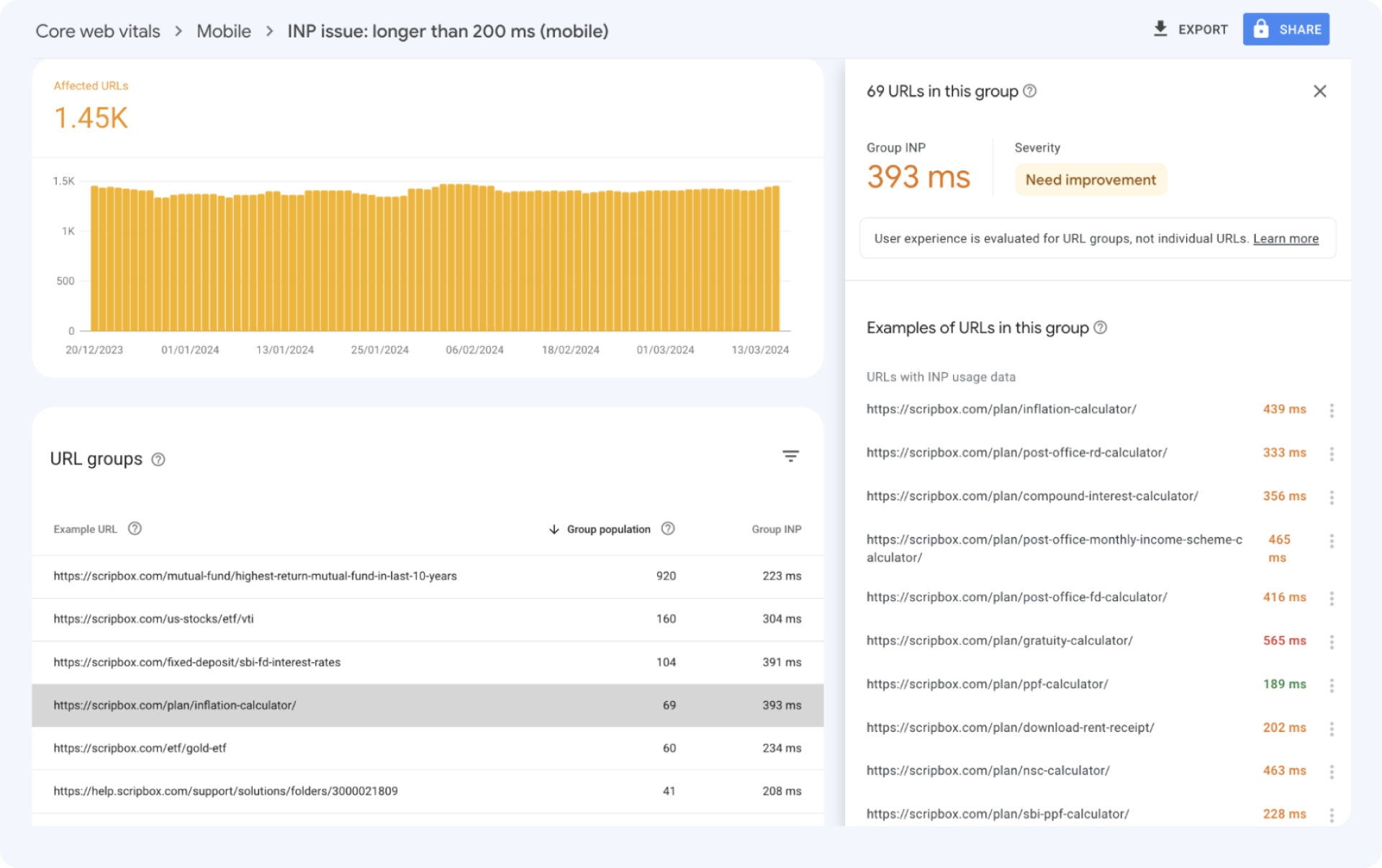Screen dimensions: 1382x868
Task: Open more options for download-rent-receipt URL
Action: coord(1332,728)
